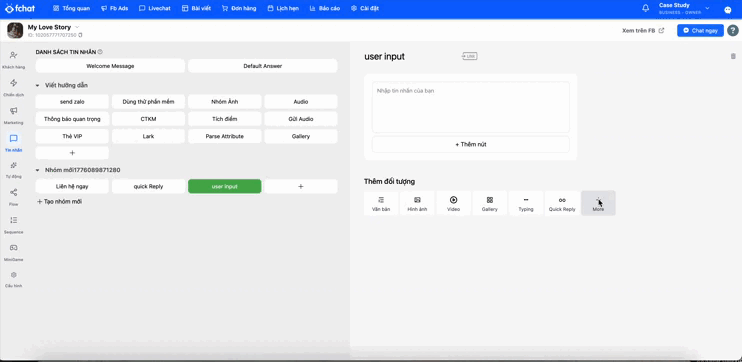This screenshot has width=742, height=362.
Task: Click the fchat logo
Action: click(20, 8)
